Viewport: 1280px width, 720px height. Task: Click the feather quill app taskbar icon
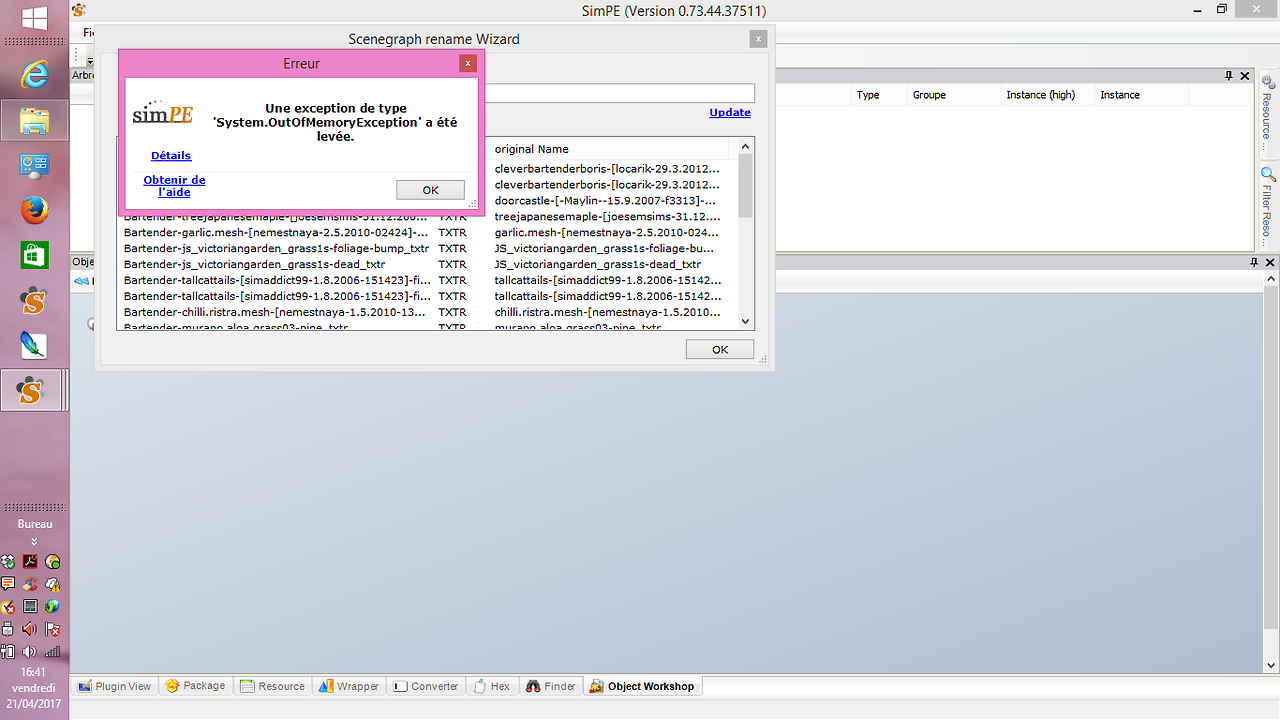tap(35, 345)
